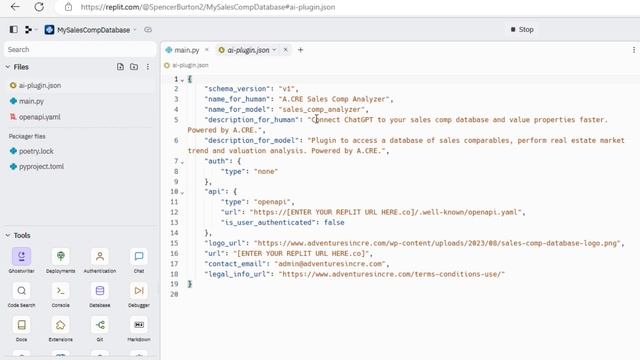Screen dimensions: 640x360
Task: Click the contact email admin@adventuresincre.com
Action: tap(330, 264)
